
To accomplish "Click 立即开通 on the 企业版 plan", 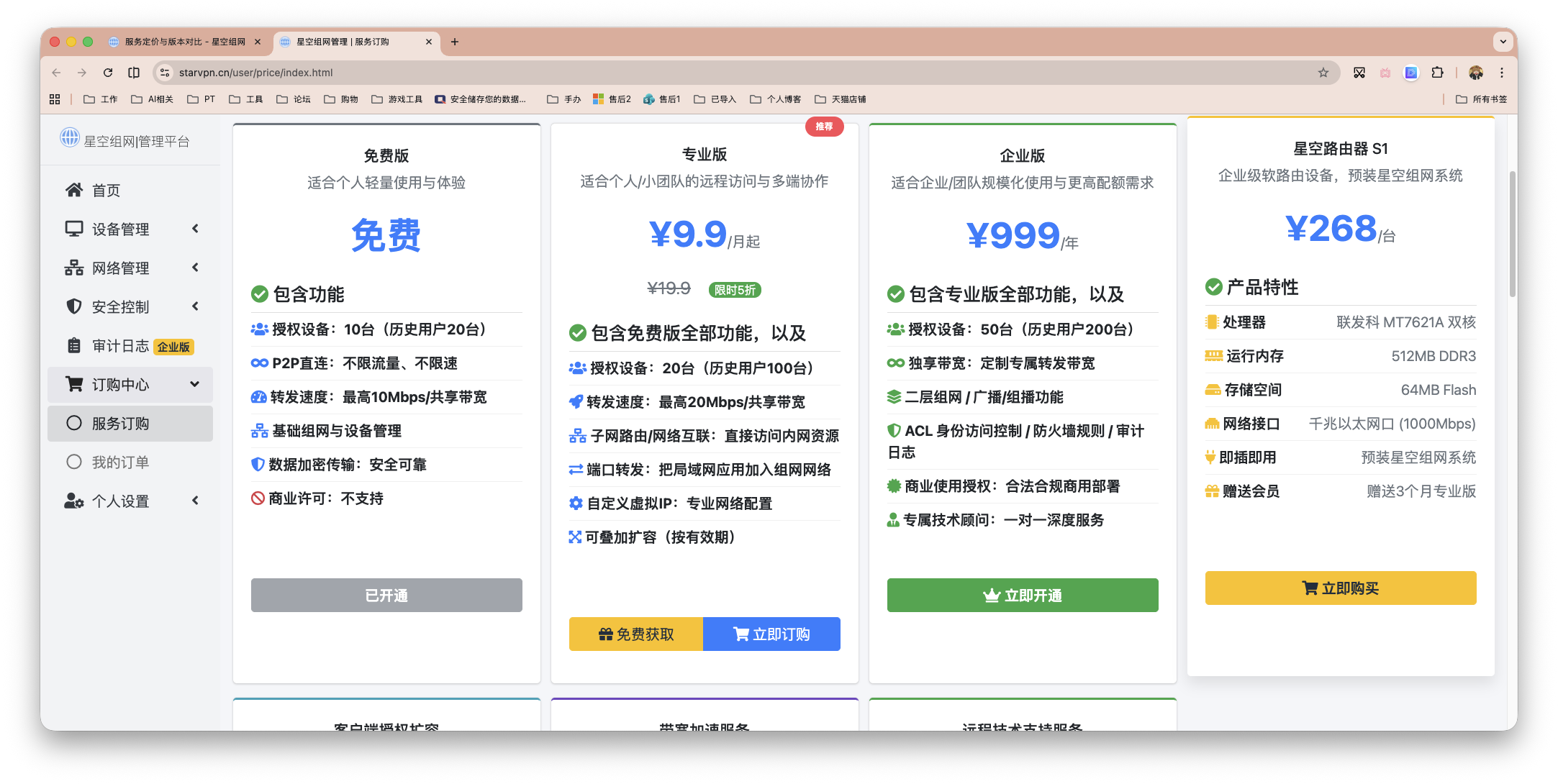I will coord(1022,595).
